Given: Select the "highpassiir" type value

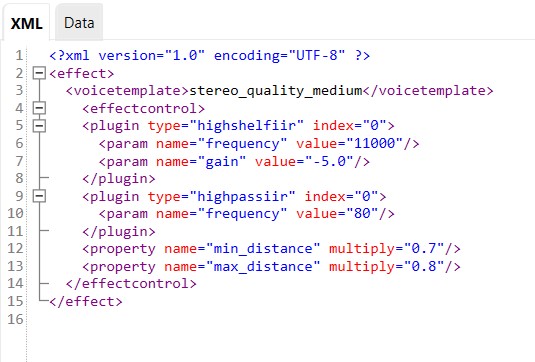Looking at the screenshot, I should 242,197.
